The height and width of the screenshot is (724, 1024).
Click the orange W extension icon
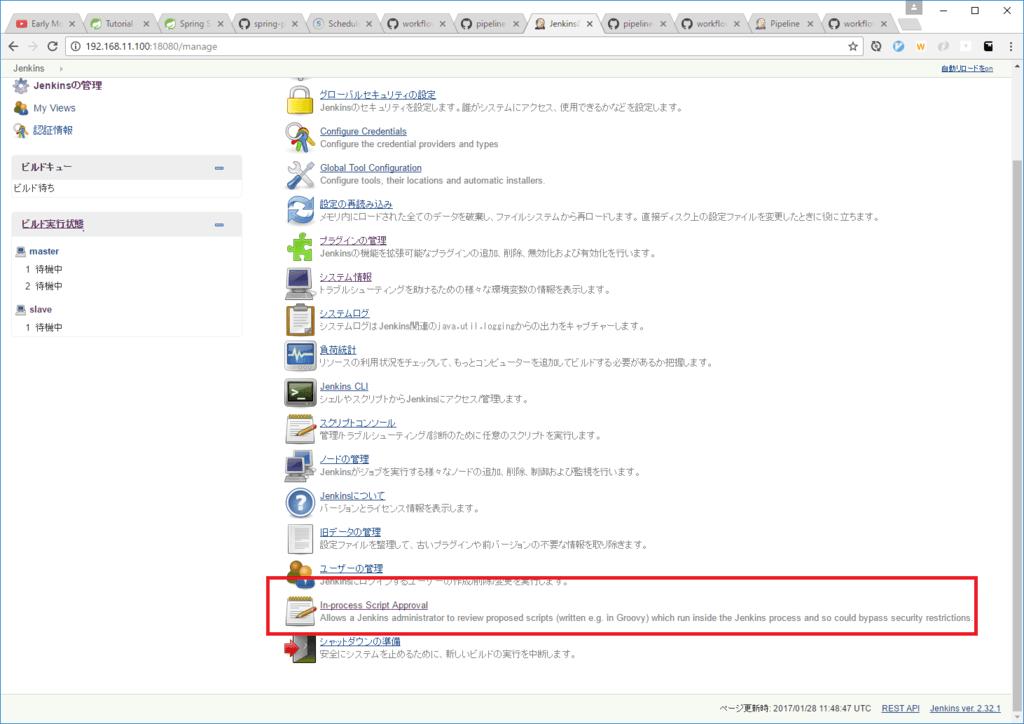(x=921, y=46)
